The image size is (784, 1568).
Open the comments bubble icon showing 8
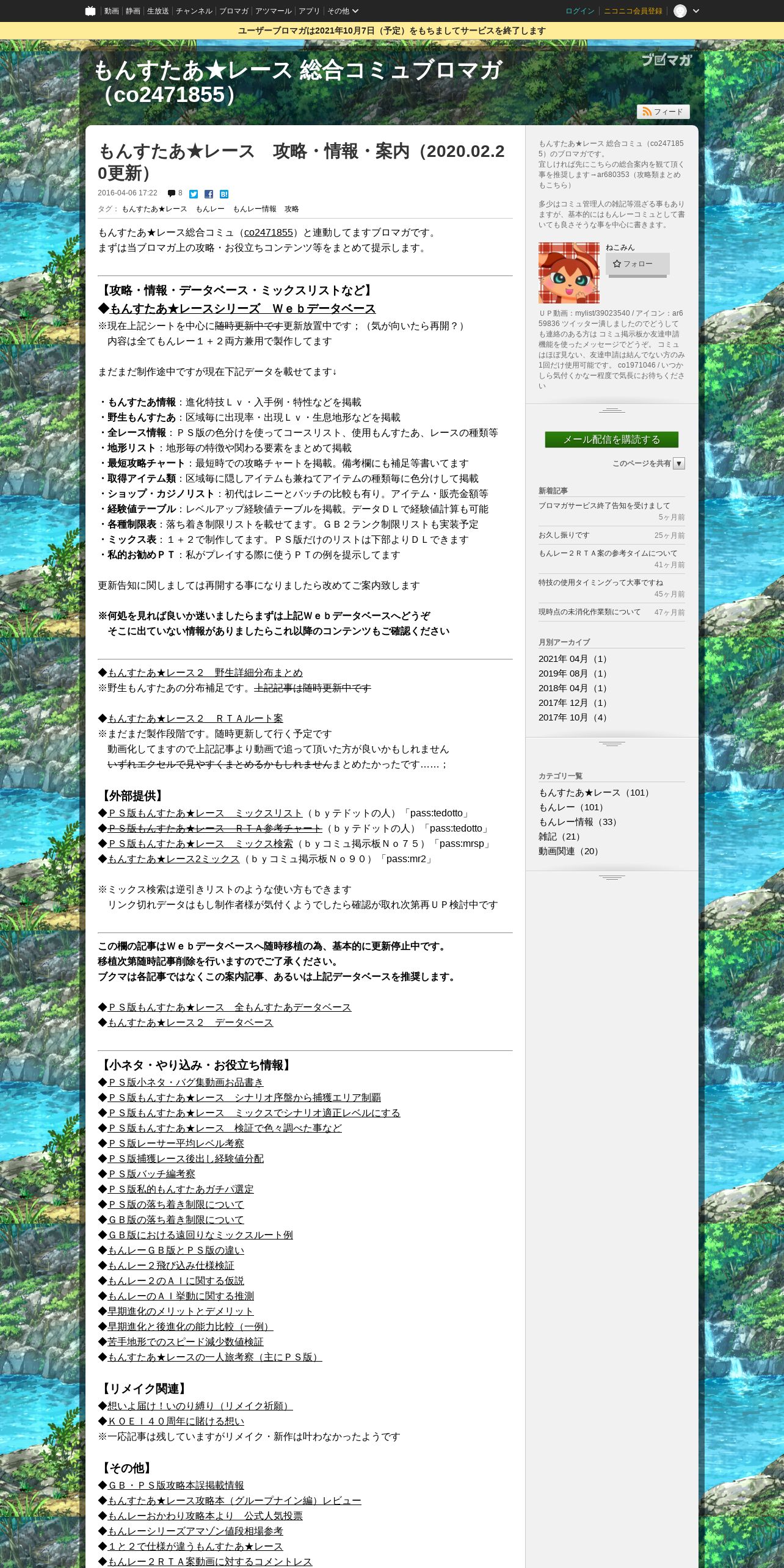tap(172, 194)
